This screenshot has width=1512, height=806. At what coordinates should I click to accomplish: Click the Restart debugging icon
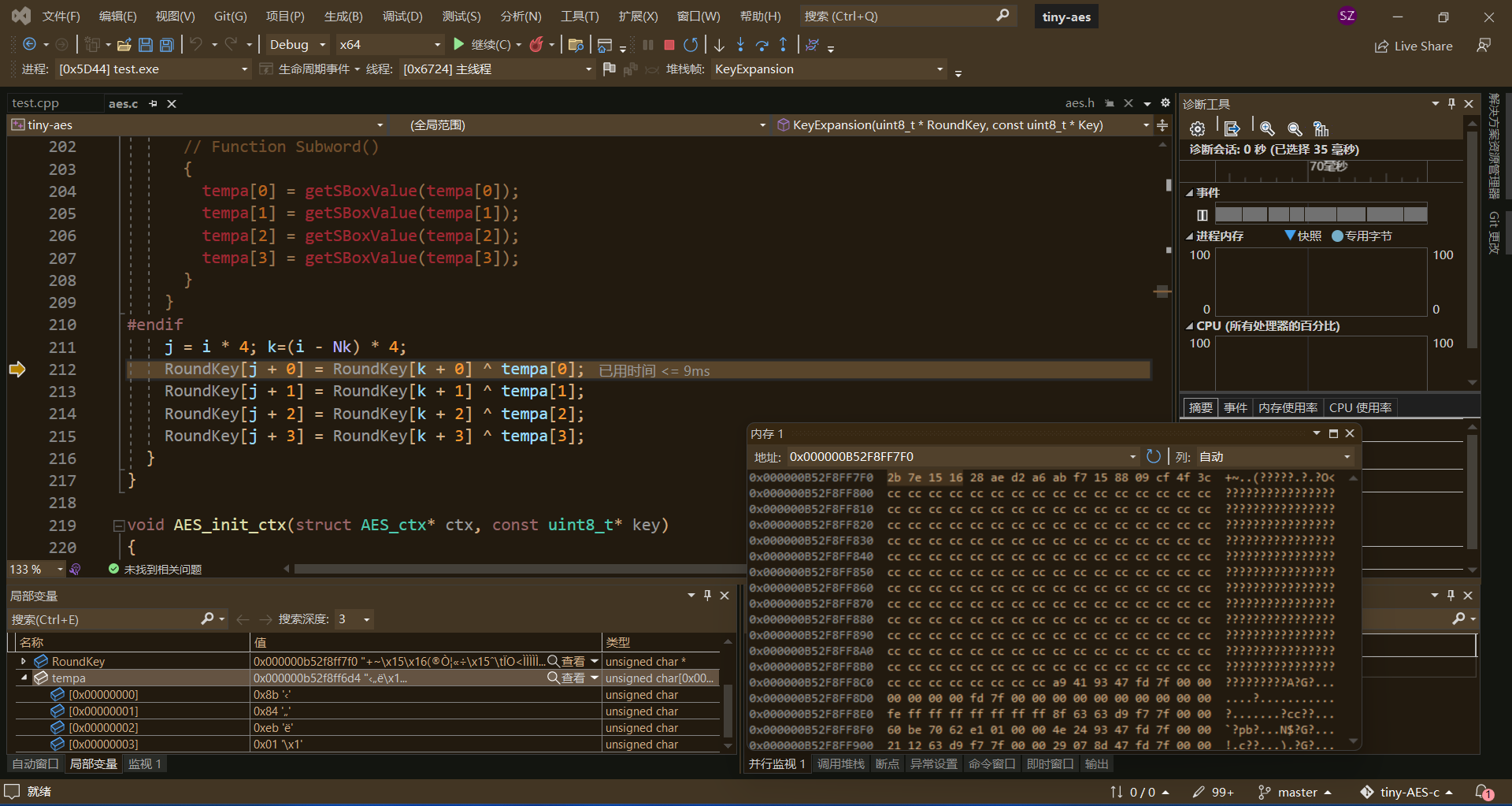tap(691, 45)
